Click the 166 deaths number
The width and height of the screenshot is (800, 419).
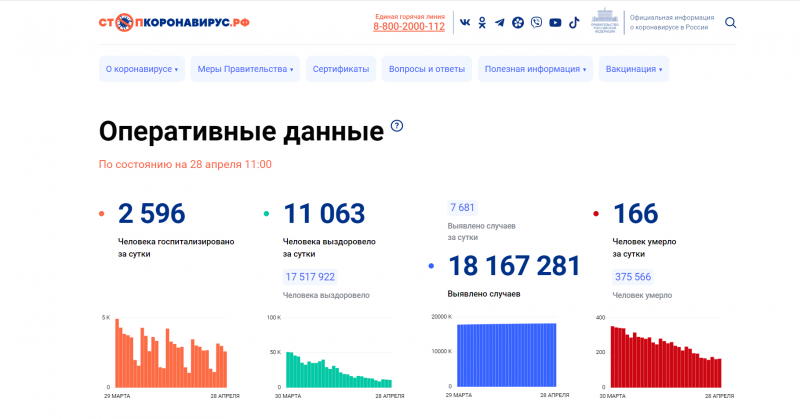(635, 213)
